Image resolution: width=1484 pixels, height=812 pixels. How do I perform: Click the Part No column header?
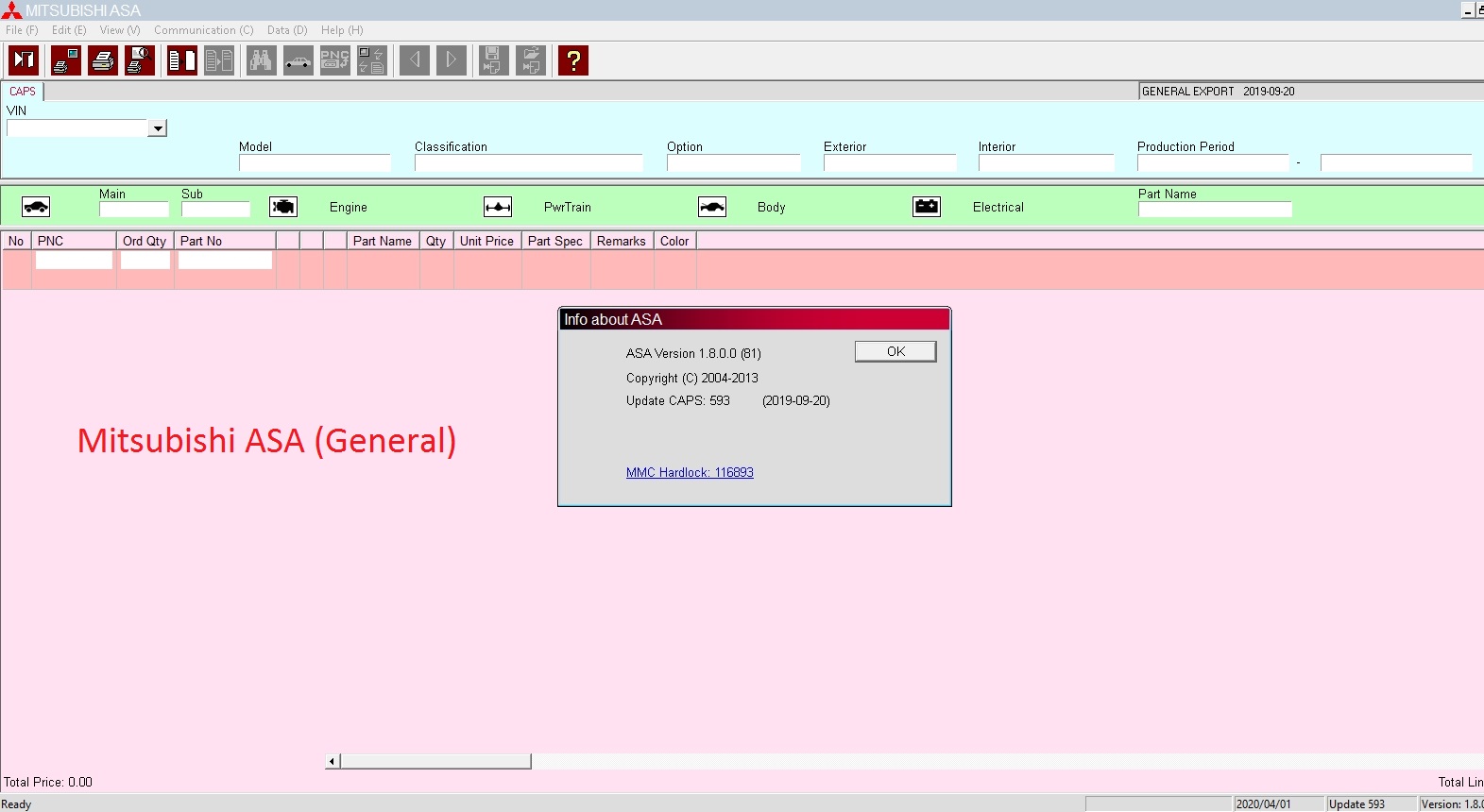(x=225, y=241)
